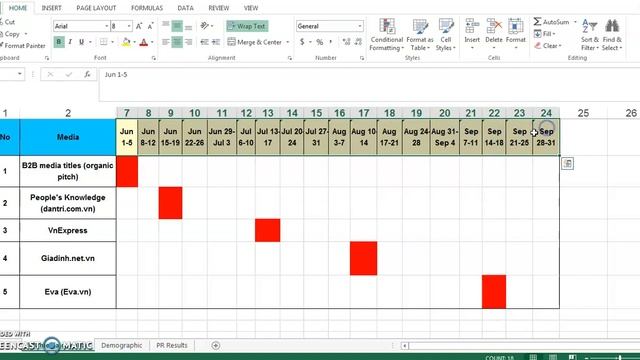The width and height of the screenshot is (640, 360).
Task: Open Find & Select menu
Action: [612, 35]
